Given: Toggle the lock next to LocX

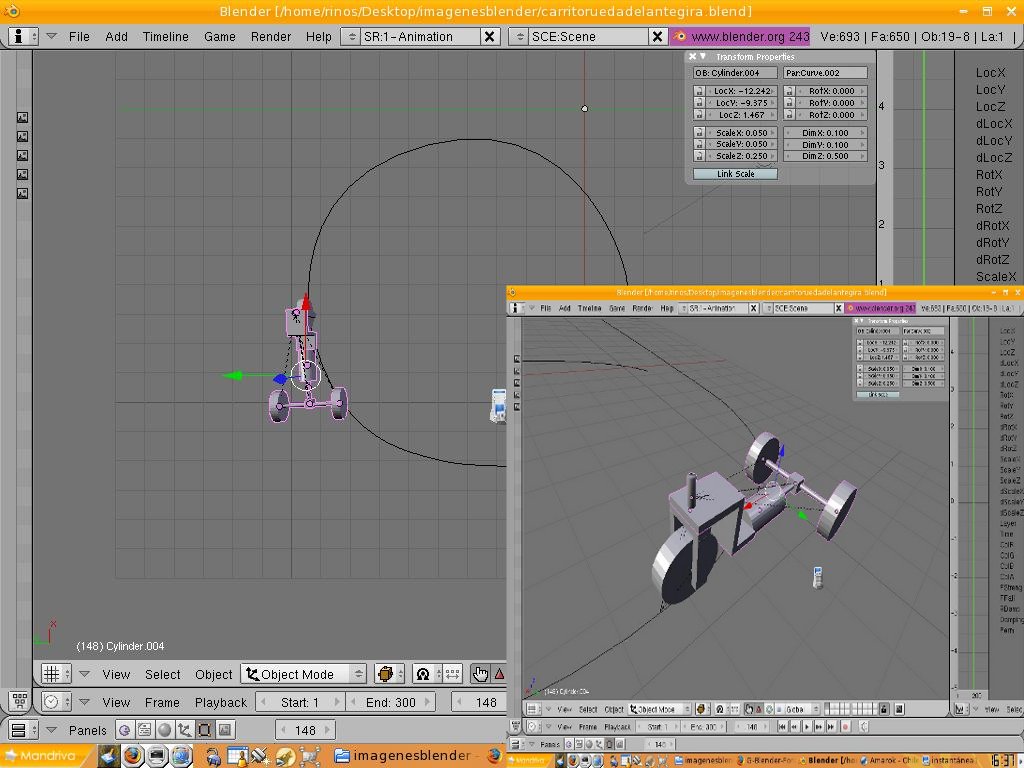Looking at the screenshot, I should point(699,91).
